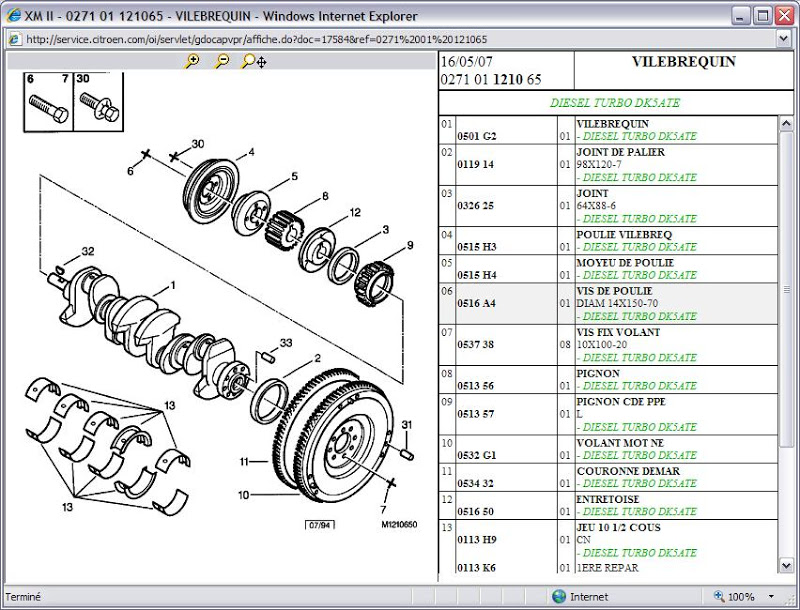Image resolution: width=800 pixels, height=610 pixels.
Task: Click callout number 32 woodruff key
Action: tap(88, 251)
